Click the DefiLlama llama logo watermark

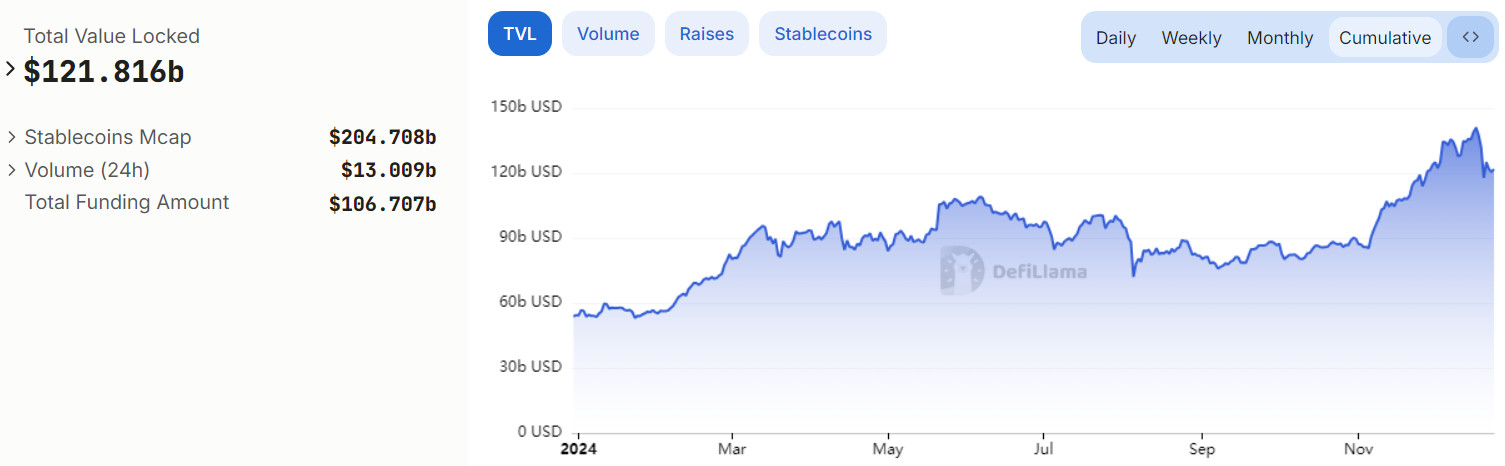point(962,271)
